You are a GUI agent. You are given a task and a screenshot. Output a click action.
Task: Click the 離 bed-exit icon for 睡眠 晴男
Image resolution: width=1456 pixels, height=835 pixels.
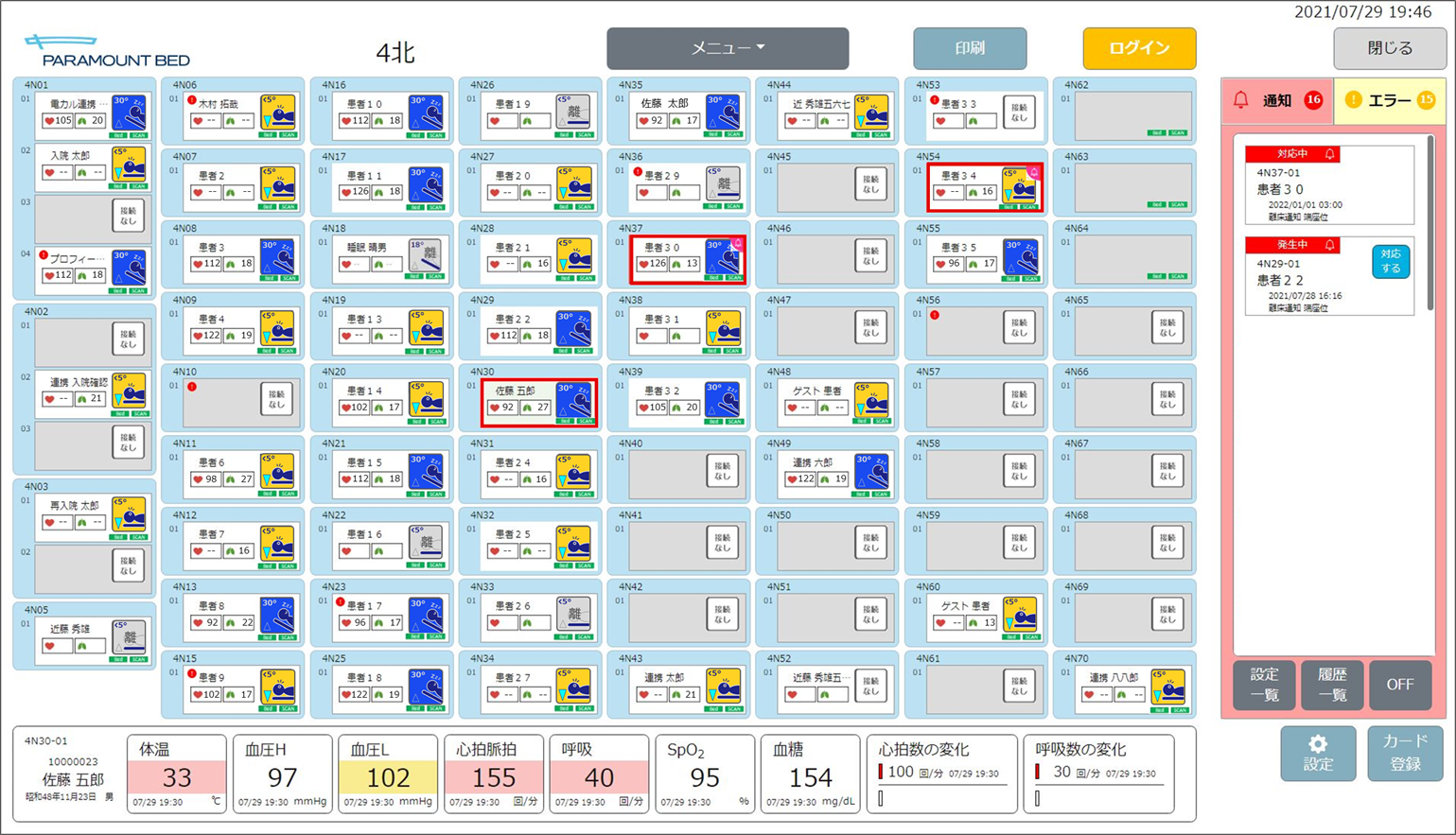click(x=426, y=256)
